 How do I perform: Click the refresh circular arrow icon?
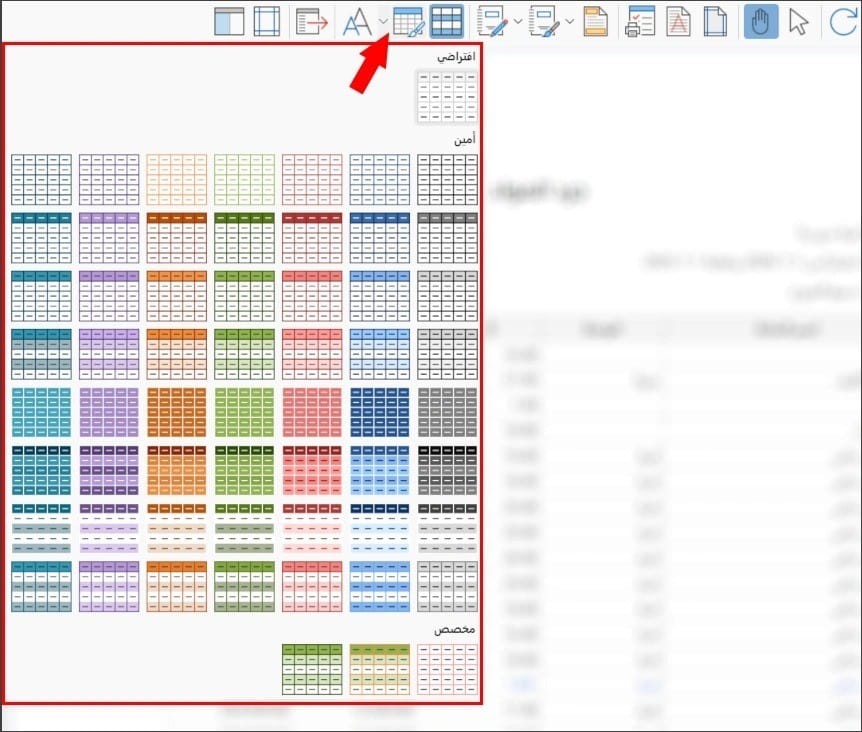pyautogui.click(x=843, y=22)
